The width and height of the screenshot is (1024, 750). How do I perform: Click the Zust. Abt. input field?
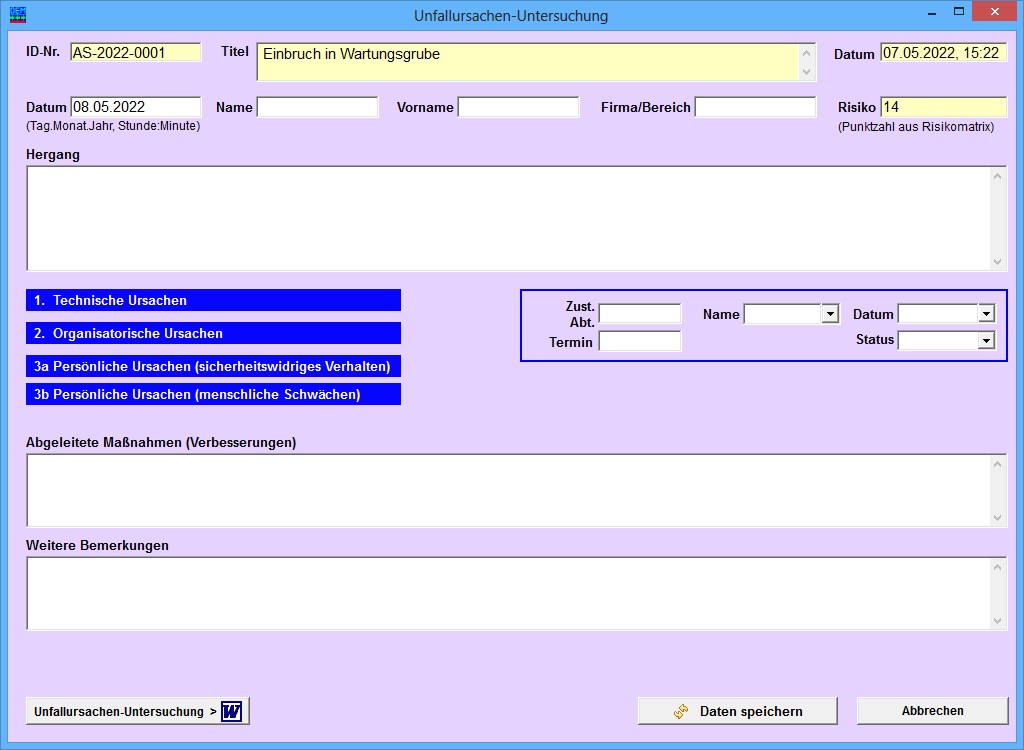[x=640, y=314]
